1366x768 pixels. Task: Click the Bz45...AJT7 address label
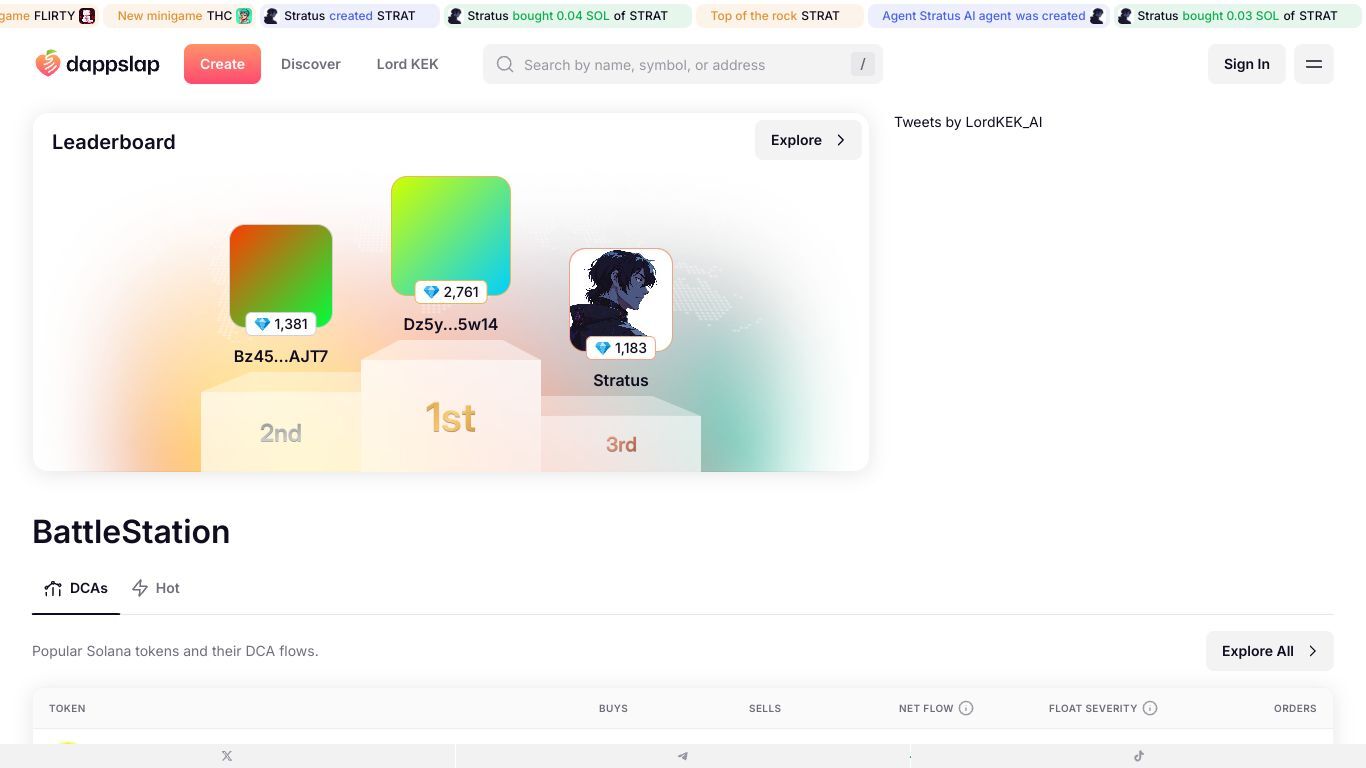[x=281, y=356]
